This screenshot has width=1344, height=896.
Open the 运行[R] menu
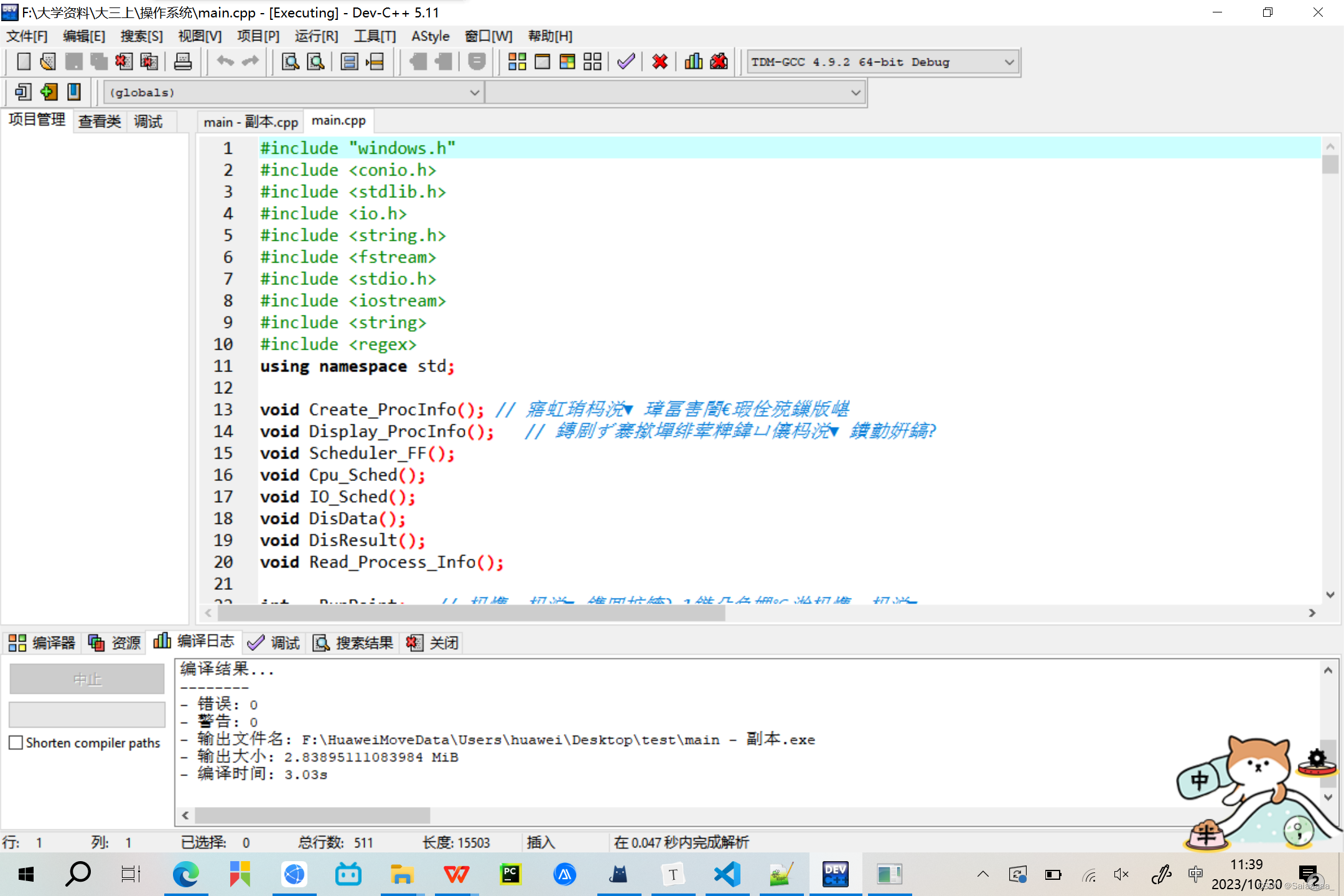[316, 36]
